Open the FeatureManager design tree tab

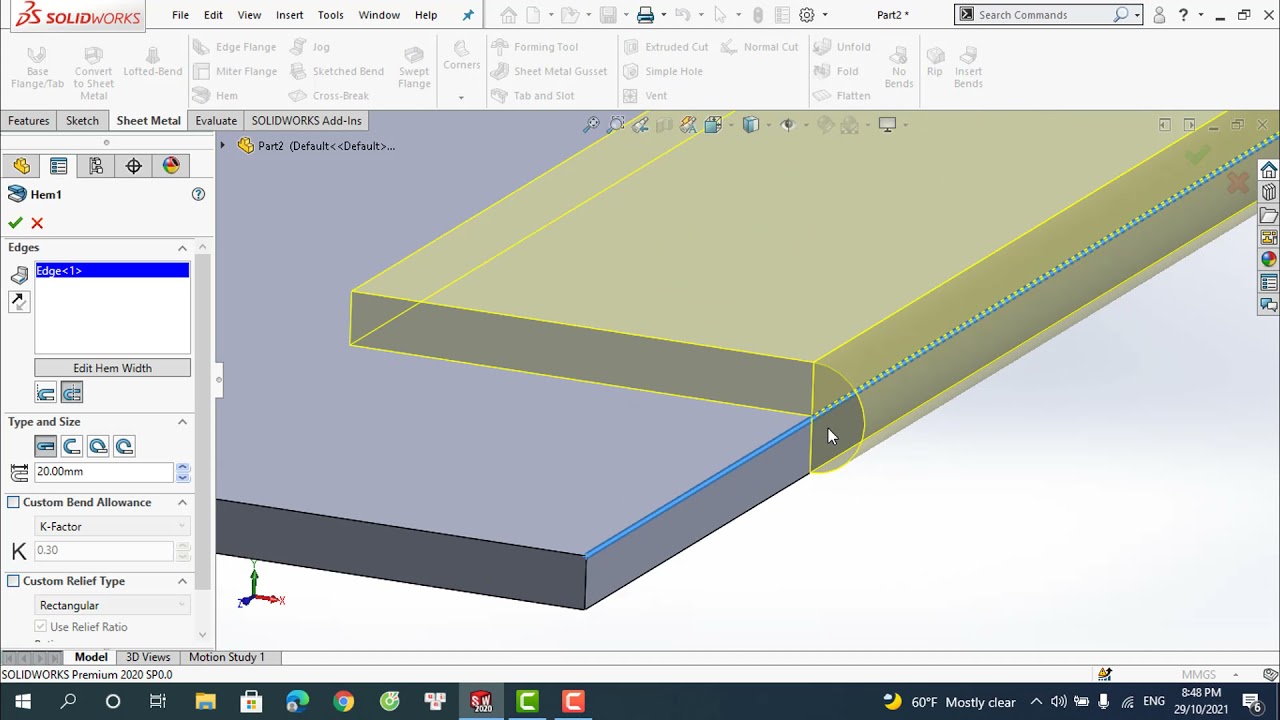[x=21, y=166]
